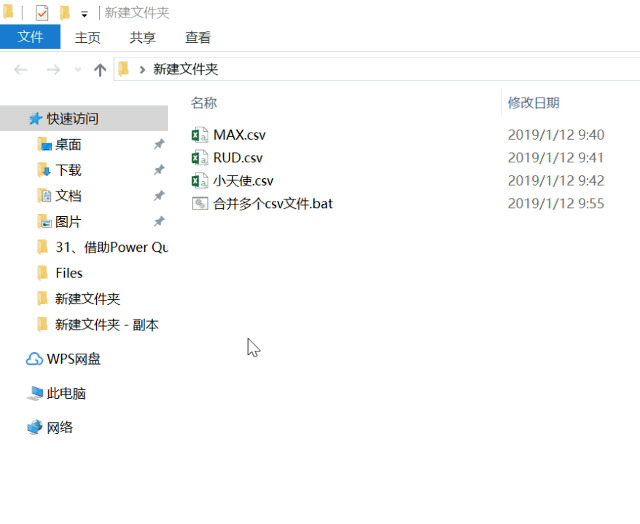Viewport: 640px width, 524px height.
Task: Click folder icon beside 31、借助Power Qu
Action: tap(42, 247)
